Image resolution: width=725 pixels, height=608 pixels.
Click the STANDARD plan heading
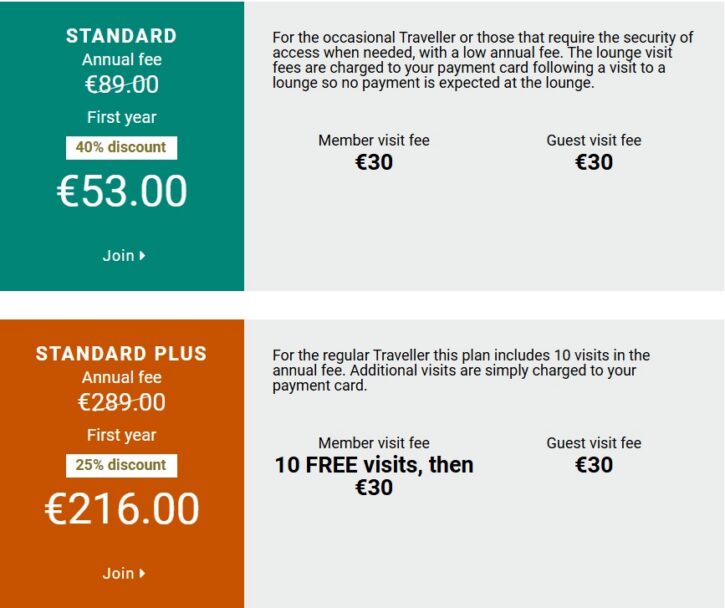[121, 36]
